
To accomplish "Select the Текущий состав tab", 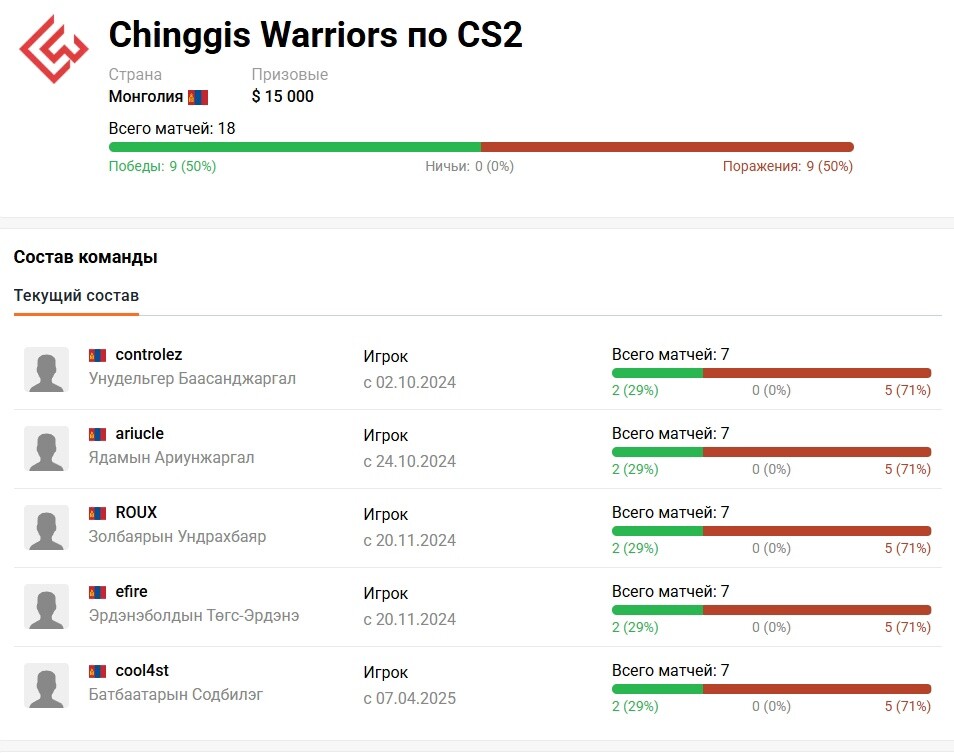I will pyautogui.click(x=76, y=296).
